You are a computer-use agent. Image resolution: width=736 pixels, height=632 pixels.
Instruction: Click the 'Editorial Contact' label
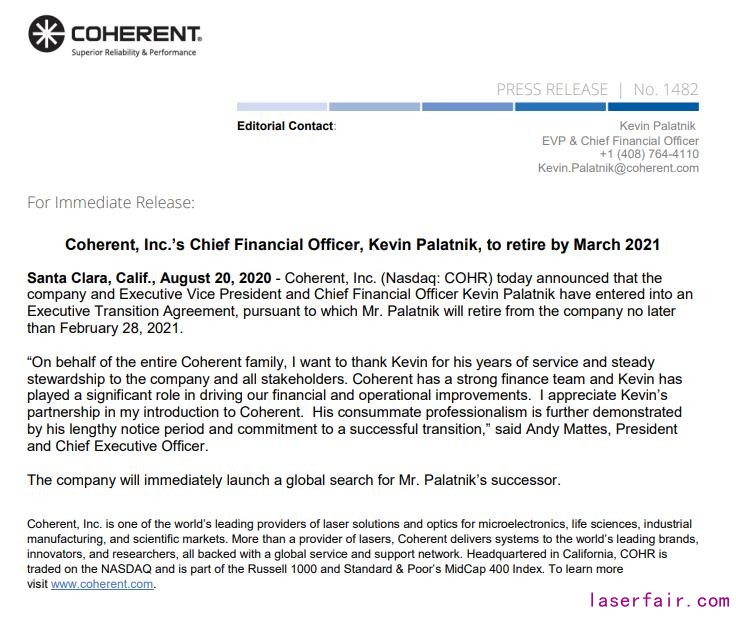[285, 126]
